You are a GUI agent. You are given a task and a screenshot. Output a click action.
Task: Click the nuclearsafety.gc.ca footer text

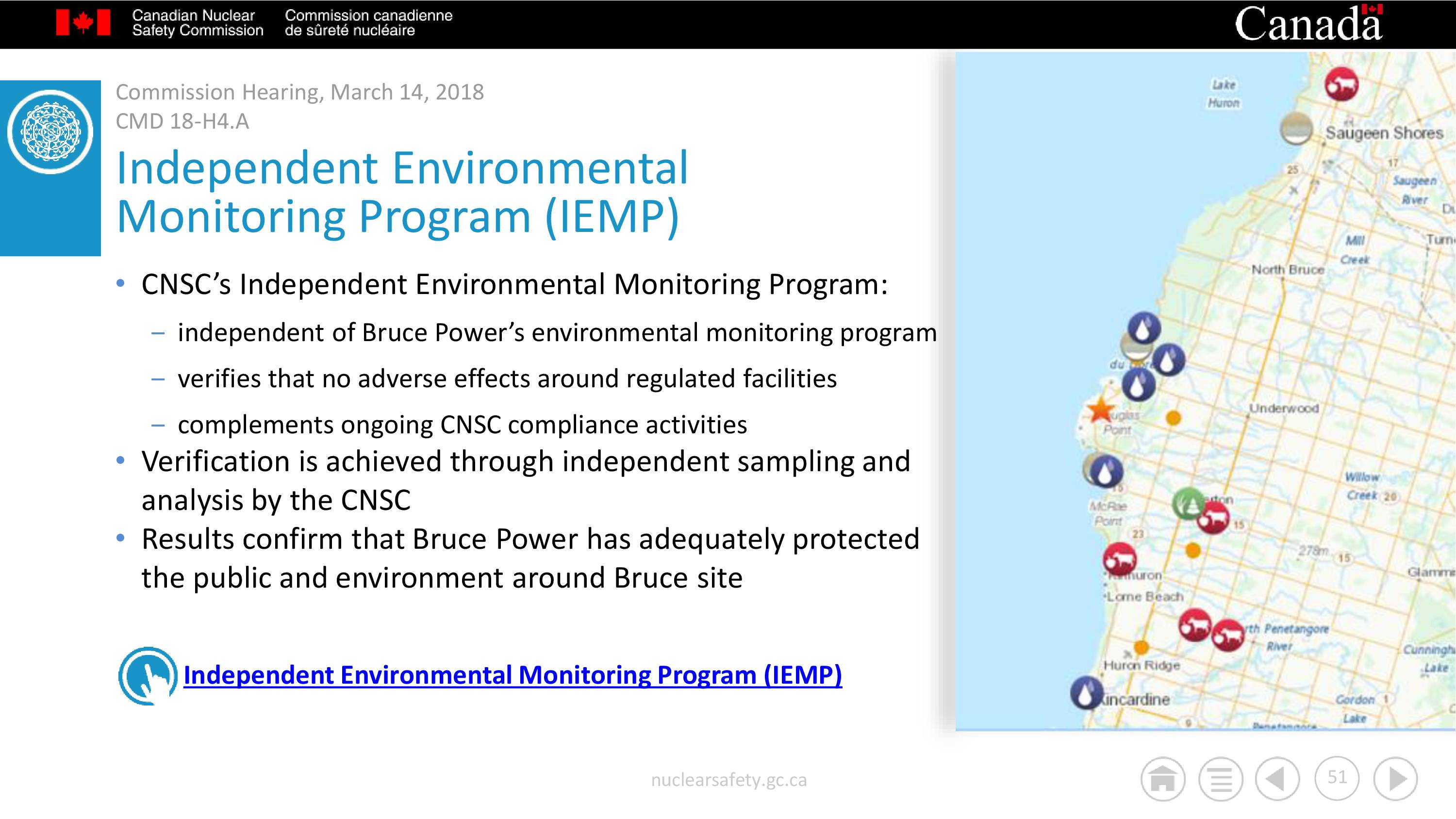728,780
